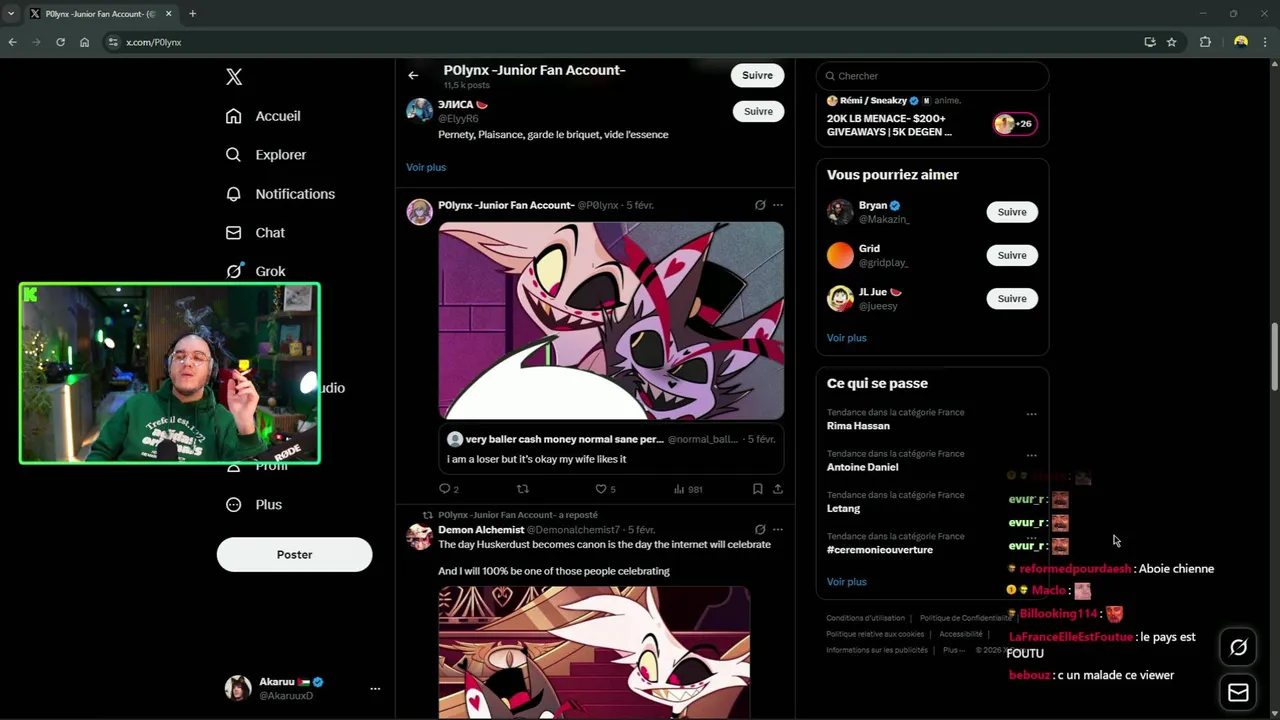Viewport: 1280px width, 720px height.
Task: Open Accessibilité footer link
Action: click(960, 634)
